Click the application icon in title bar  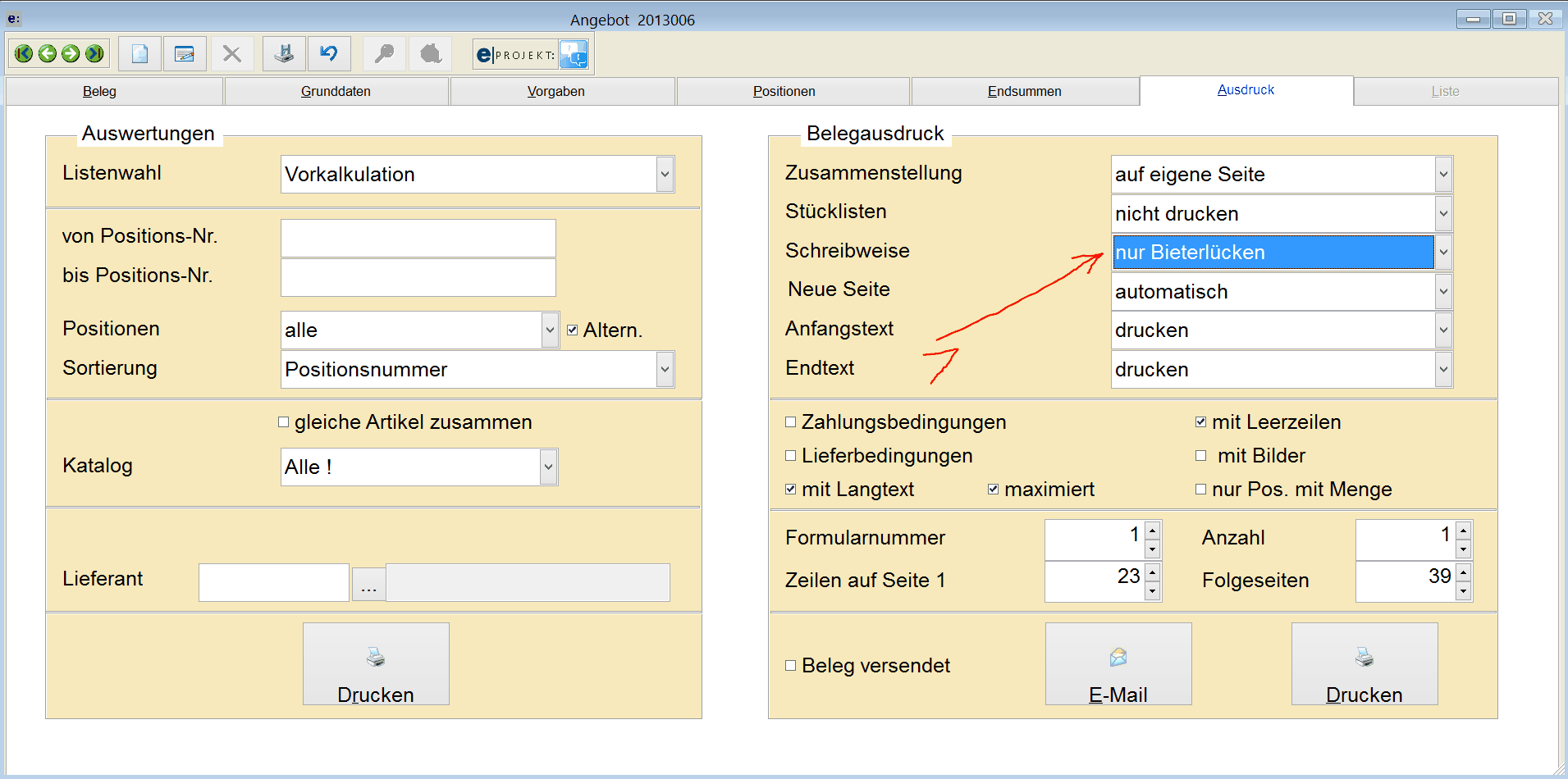tap(13, 18)
